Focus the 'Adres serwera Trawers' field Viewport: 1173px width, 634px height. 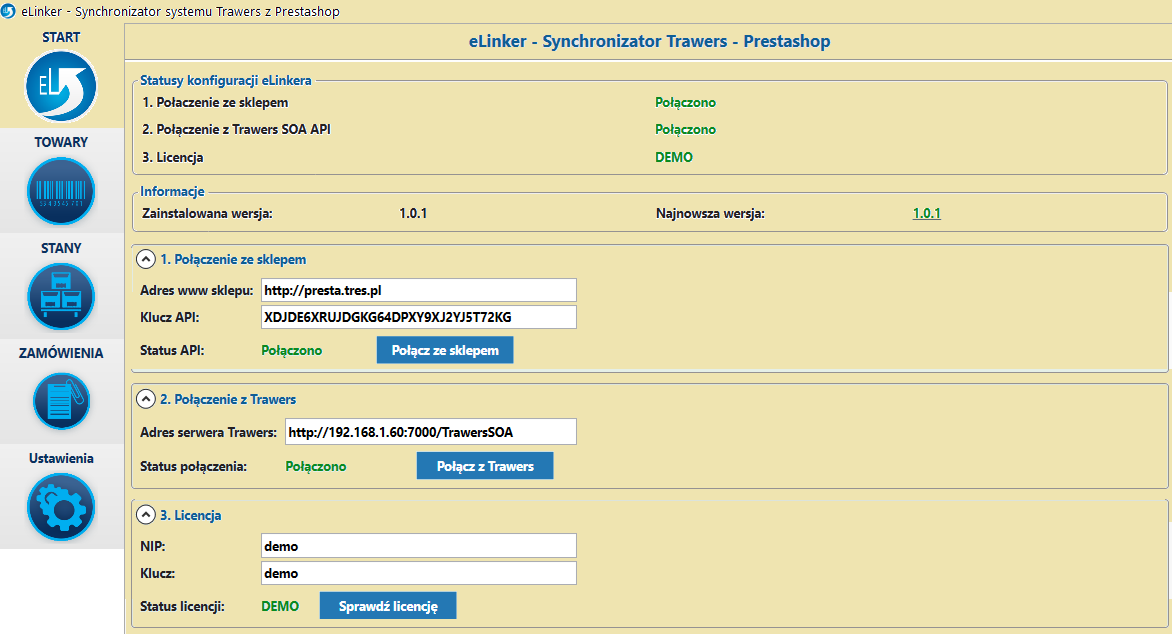[x=431, y=432]
